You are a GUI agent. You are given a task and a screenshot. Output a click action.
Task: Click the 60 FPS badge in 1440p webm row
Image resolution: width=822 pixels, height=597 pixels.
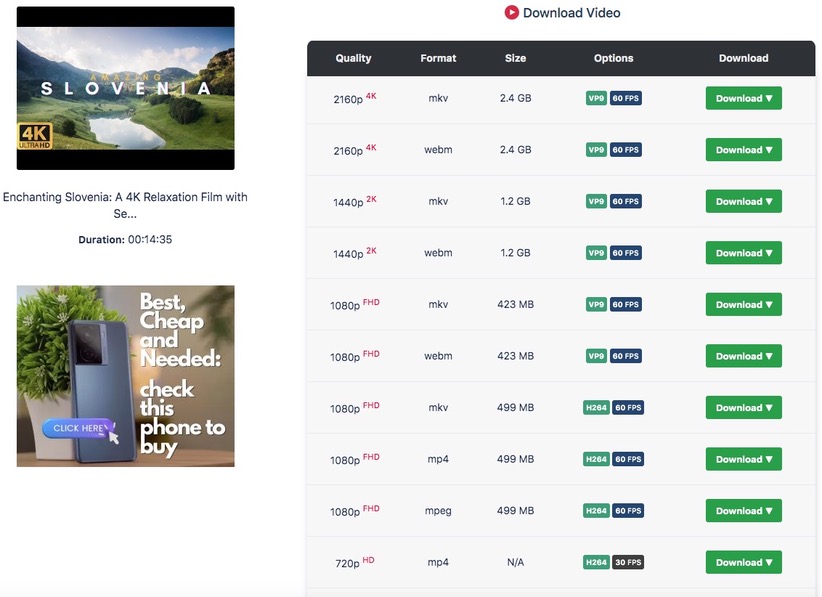click(626, 253)
